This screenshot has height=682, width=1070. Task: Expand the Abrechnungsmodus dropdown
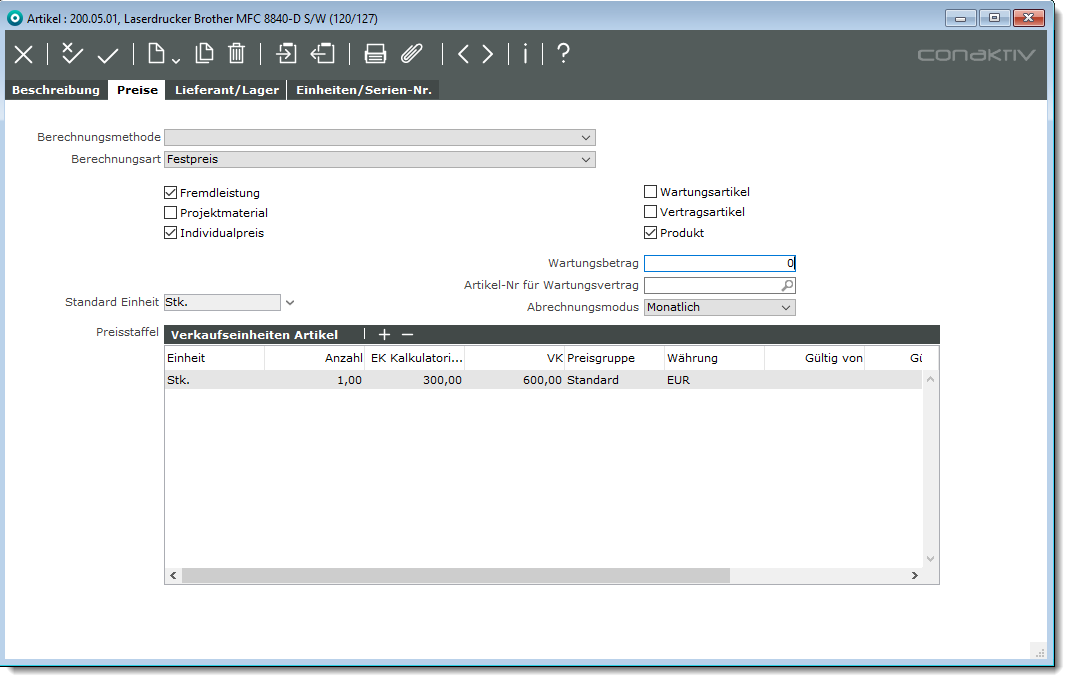pyautogui.click(x=785, y=308)
